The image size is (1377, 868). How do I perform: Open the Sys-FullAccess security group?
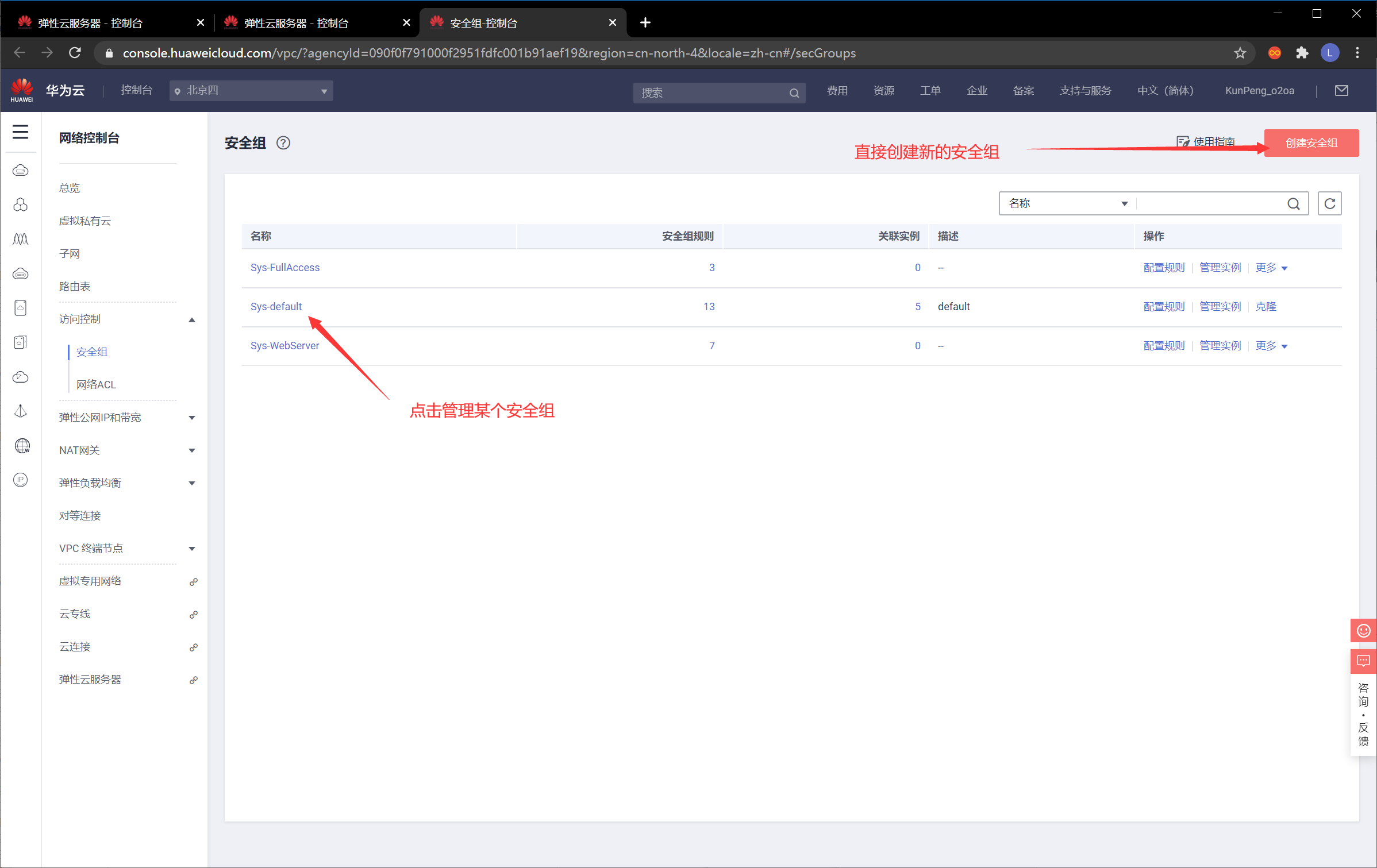pos(285,268)
